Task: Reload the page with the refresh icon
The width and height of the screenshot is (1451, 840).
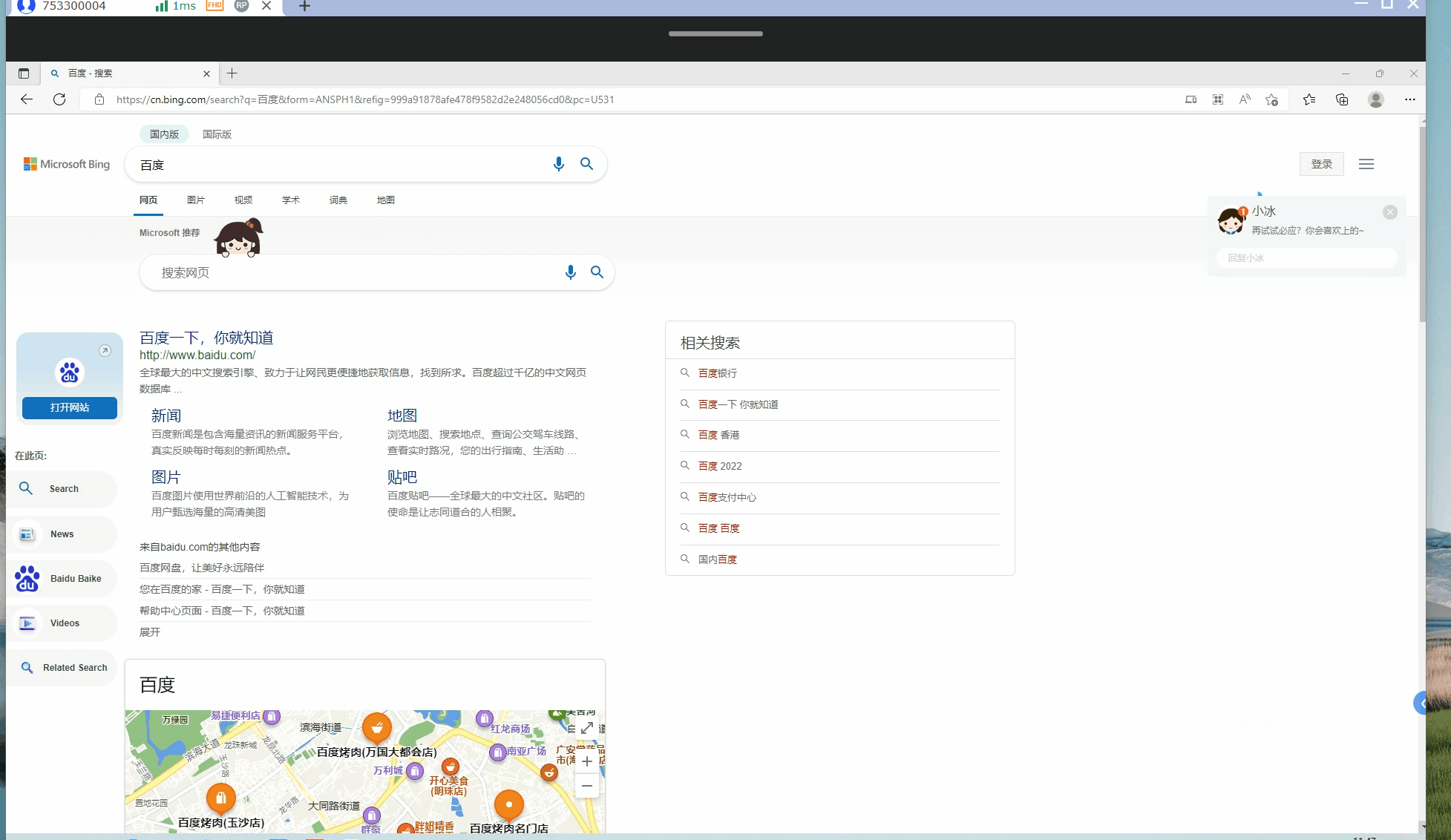Action: (x=59, y=99)
